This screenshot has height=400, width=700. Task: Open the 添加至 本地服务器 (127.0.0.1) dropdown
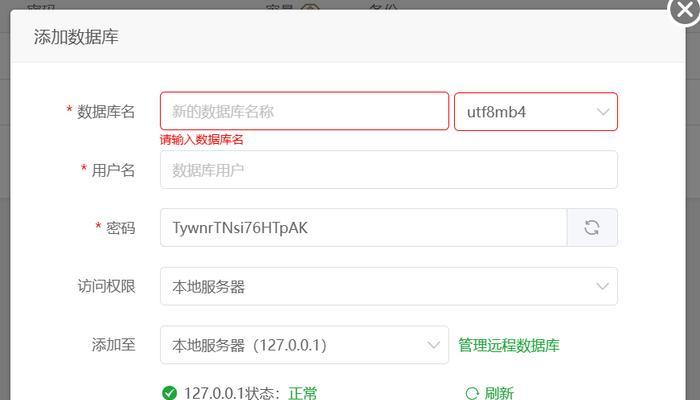coord(304,345)
